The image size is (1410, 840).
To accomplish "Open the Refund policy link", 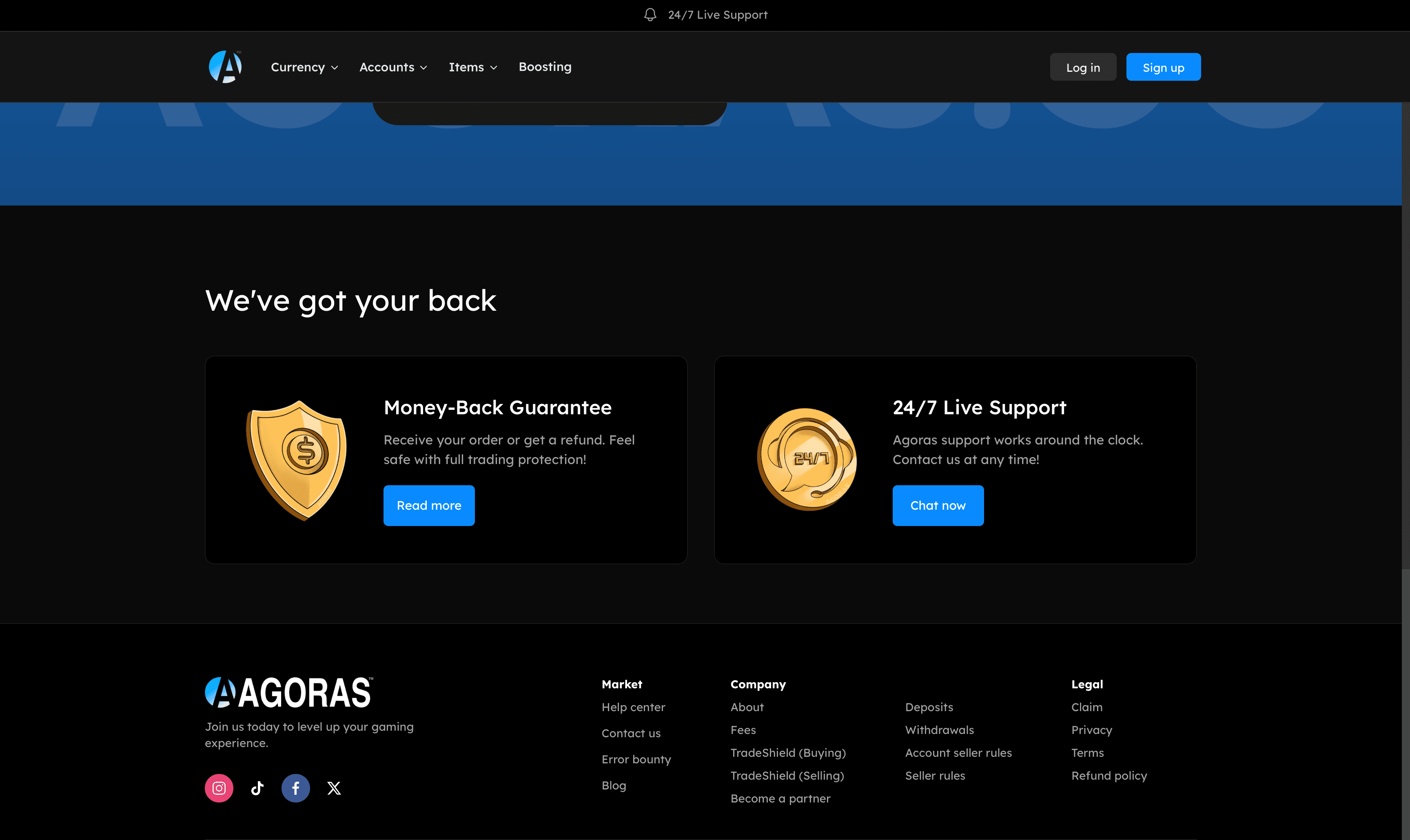I will [1109, 776].
